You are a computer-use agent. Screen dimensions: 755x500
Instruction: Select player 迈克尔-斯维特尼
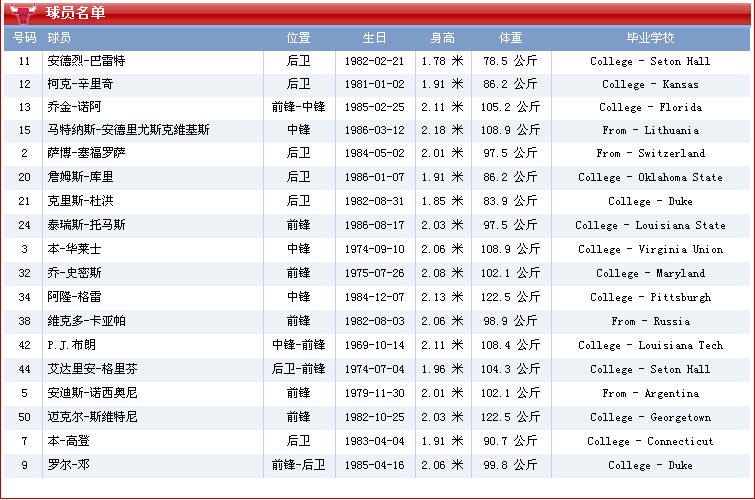tap(92, 417)
